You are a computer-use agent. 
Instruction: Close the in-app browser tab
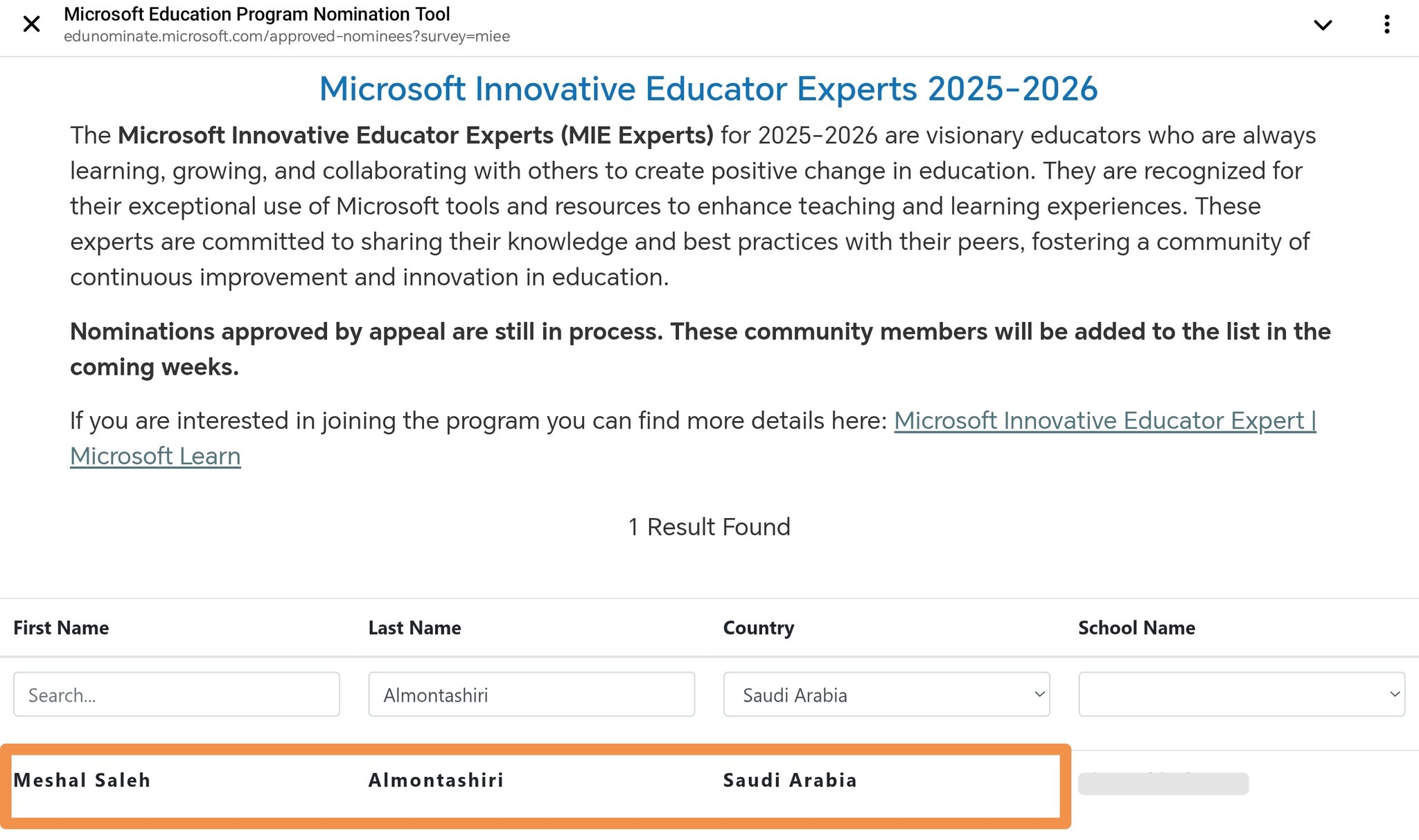32,25
